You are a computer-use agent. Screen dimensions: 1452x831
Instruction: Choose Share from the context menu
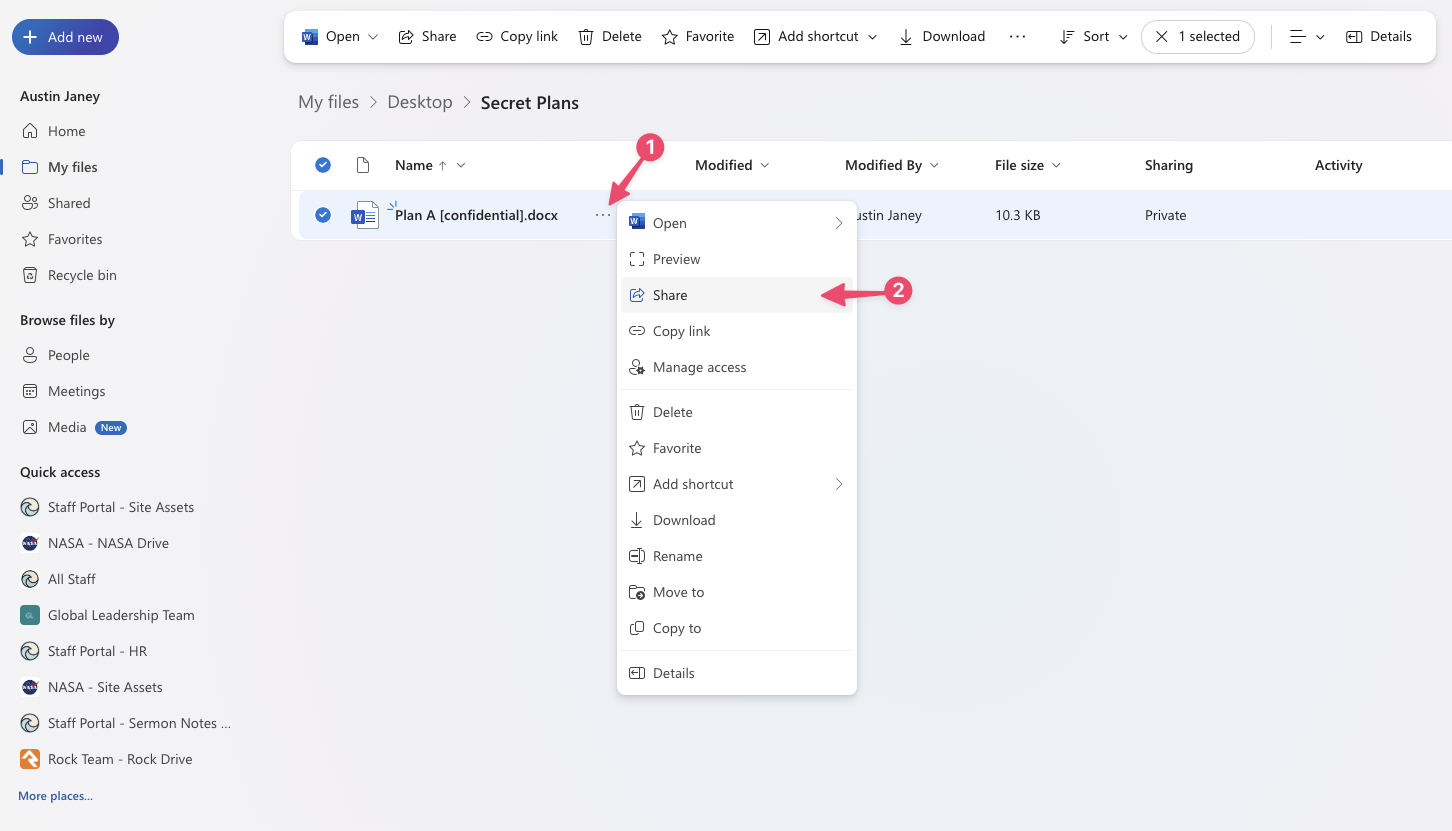click(670, 295)
